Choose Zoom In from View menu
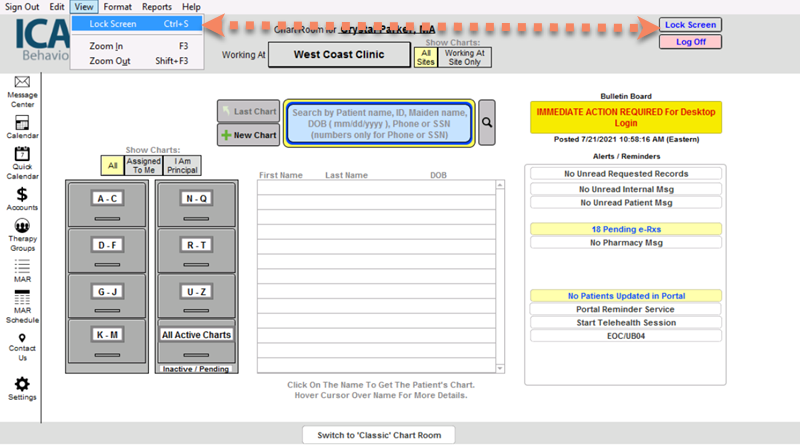Image resolution: width=800 pixels, height=448 pixels. [x=137, y=46]
